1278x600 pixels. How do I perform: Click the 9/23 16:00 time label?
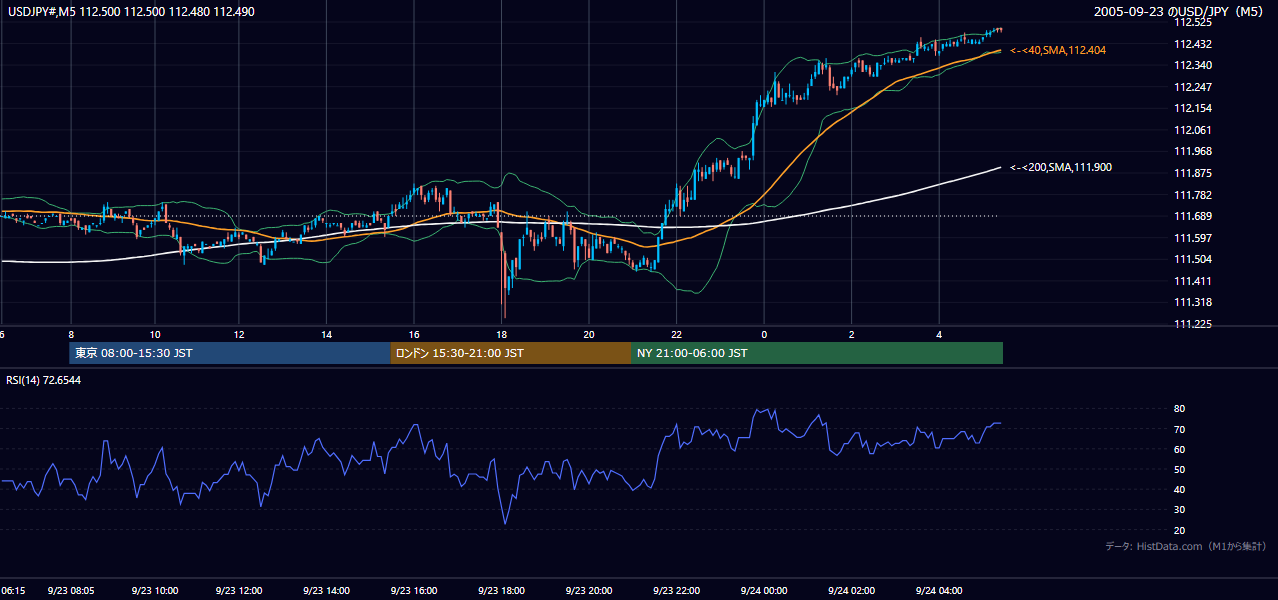(x=414, y=591)
